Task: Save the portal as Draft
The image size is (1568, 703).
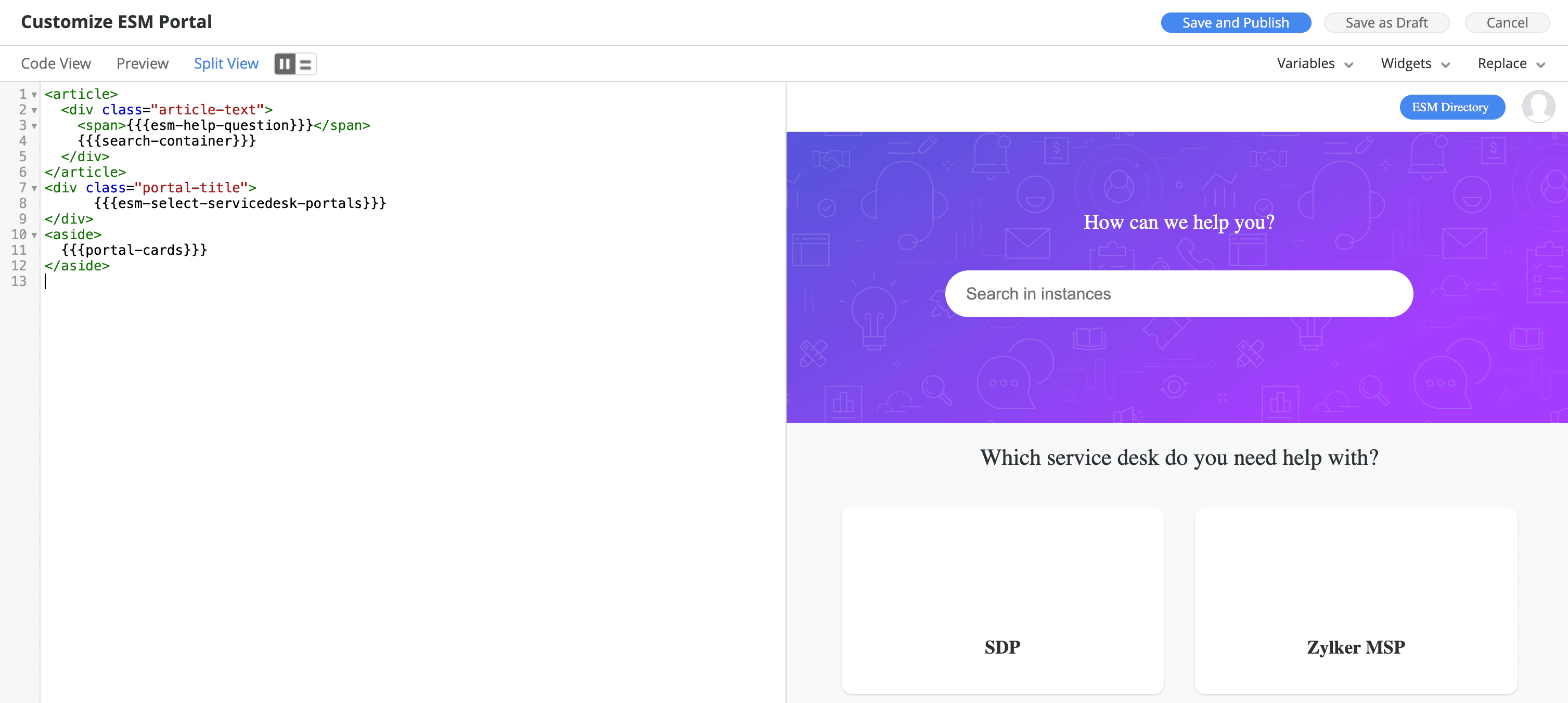Action: click(x=1386, y=23)
